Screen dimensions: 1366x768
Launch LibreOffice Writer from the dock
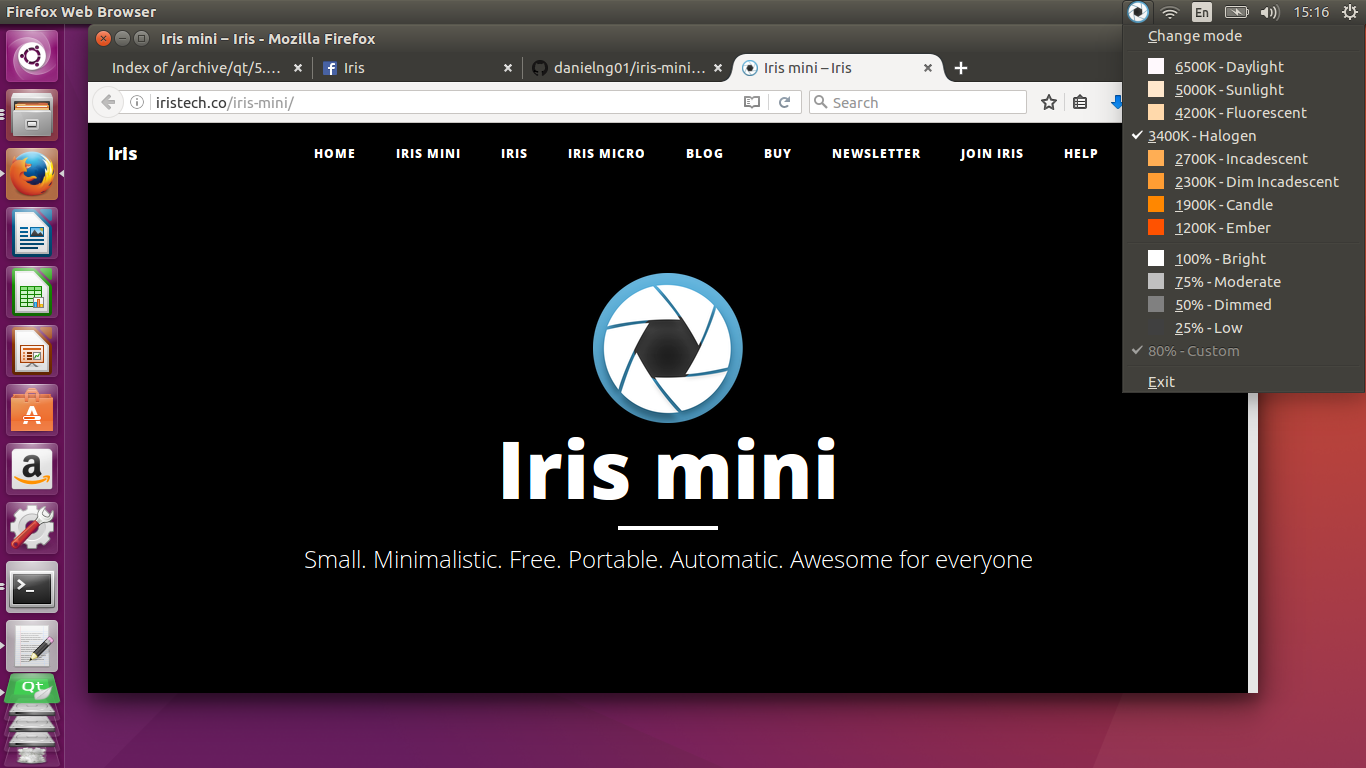pyautogui.click(x=32, y=234)
